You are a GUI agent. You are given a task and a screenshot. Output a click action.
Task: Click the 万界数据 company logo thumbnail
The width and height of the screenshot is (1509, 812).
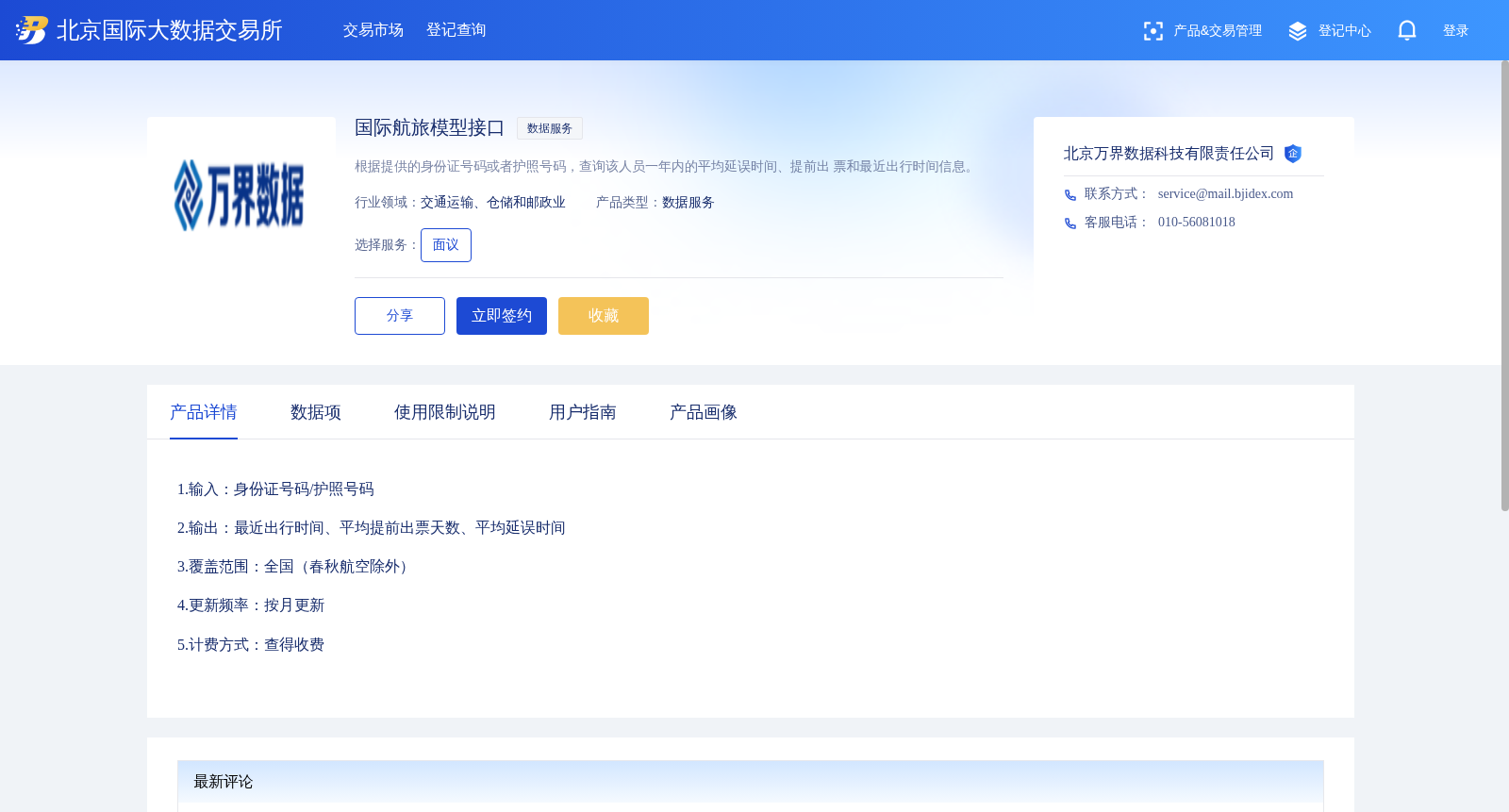click(241, 195)
